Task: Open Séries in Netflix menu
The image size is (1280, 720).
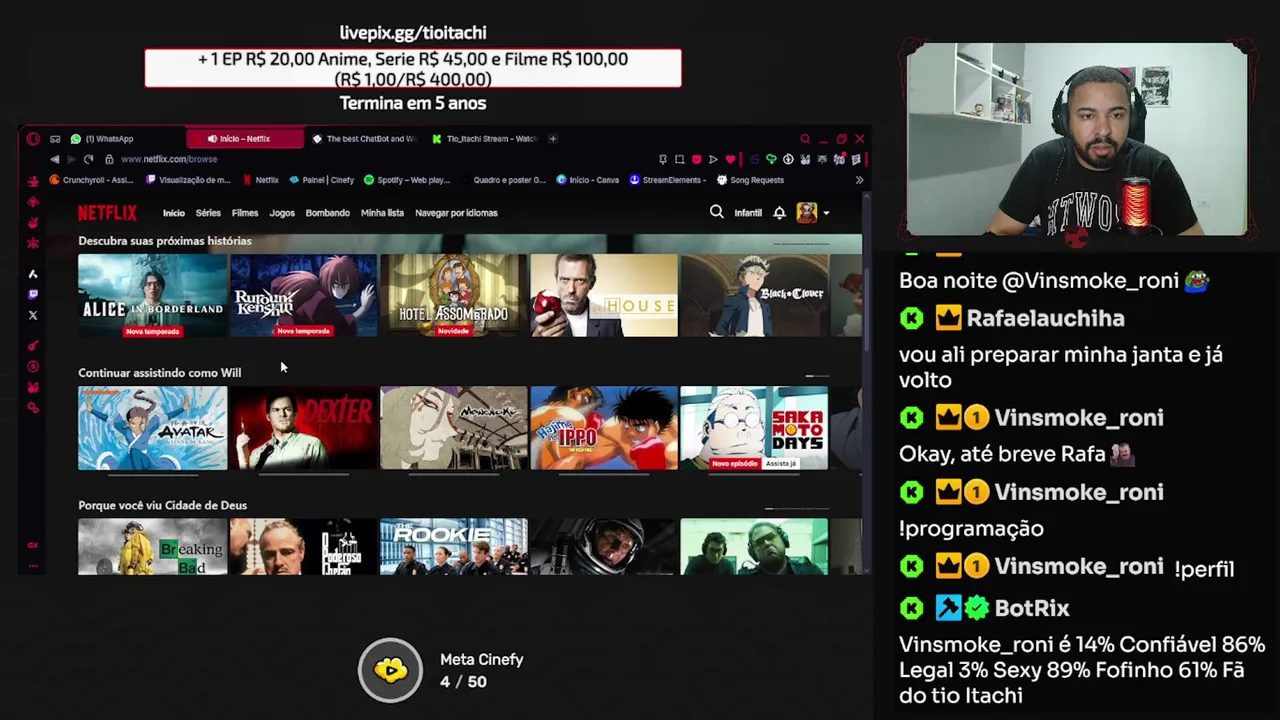Action: [x=208, y=213]
